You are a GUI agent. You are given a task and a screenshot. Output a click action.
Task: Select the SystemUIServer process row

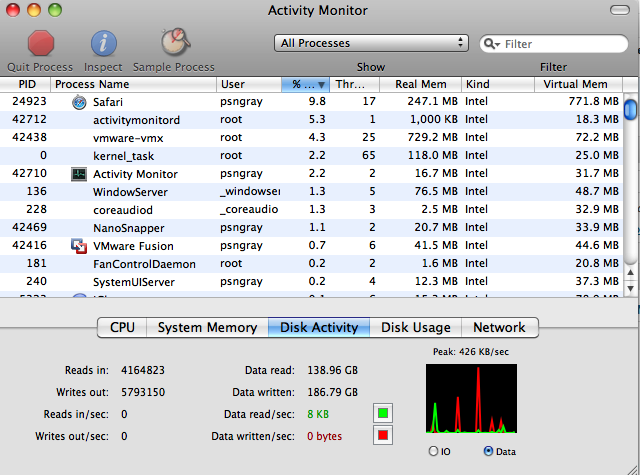(x=311, y=281)
